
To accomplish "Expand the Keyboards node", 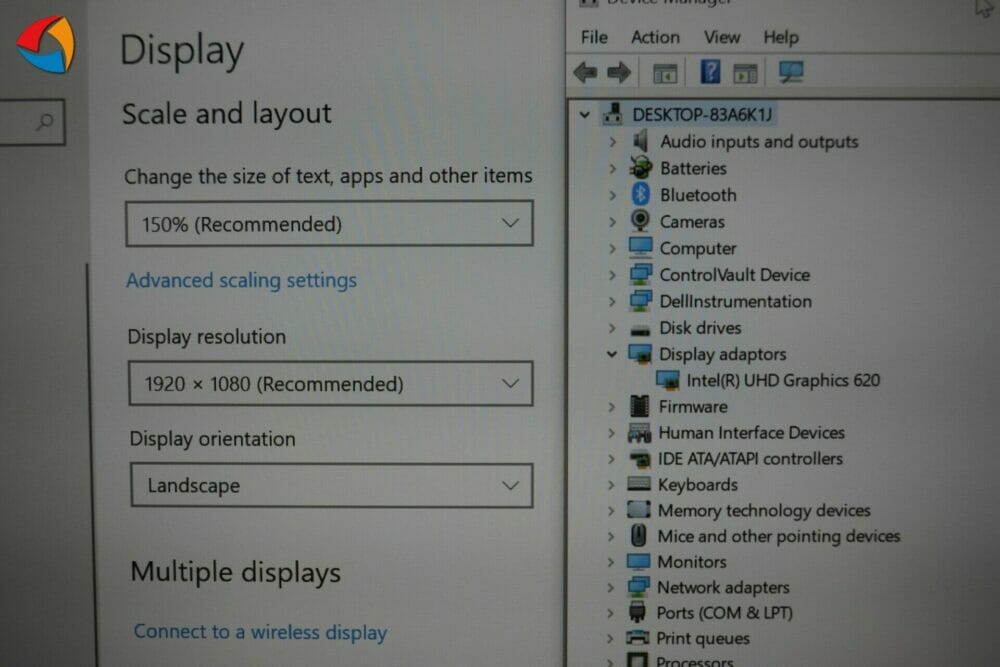I will tap(611, 485).
